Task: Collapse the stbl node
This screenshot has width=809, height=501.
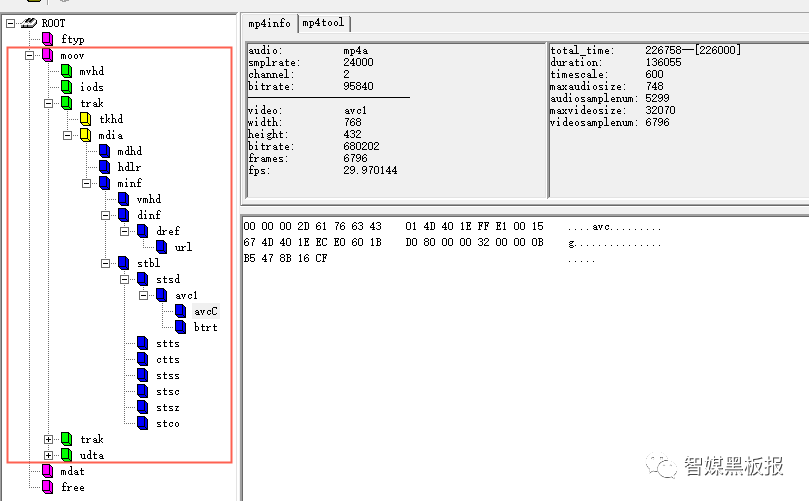Action: coord(106,263)
